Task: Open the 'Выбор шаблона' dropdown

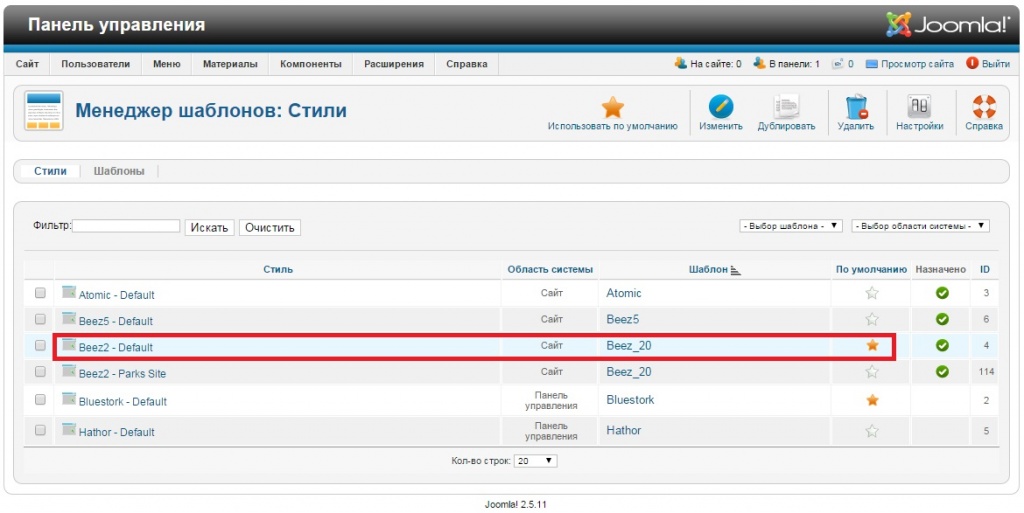Action: [x=791, y=226]
